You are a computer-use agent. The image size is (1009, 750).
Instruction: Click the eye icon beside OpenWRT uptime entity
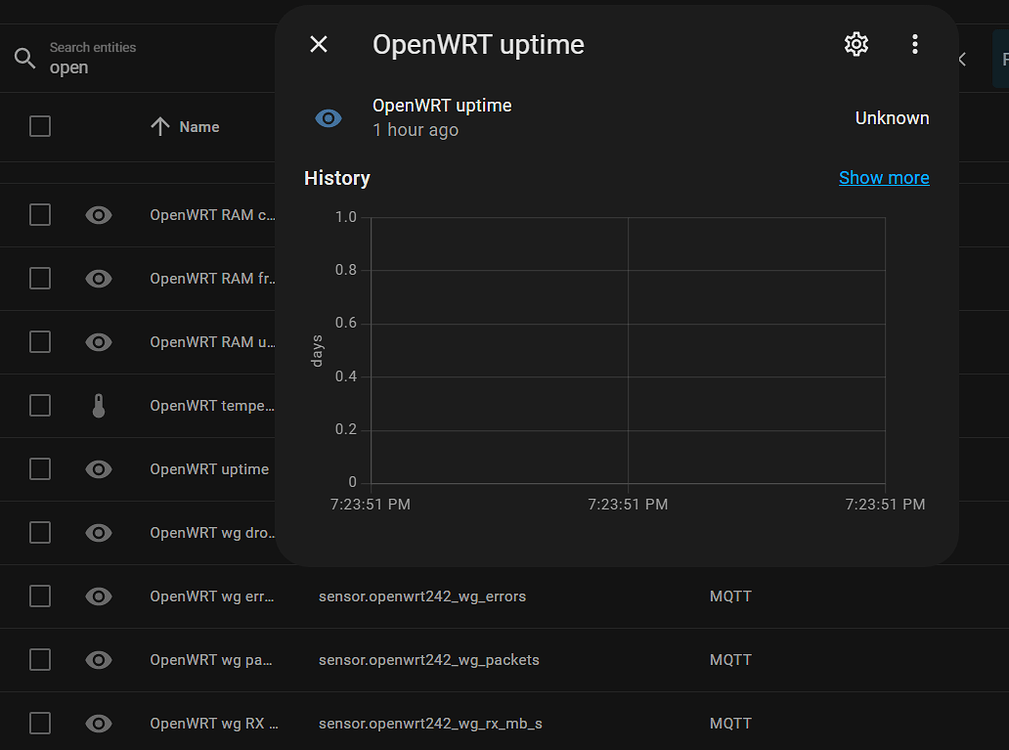(98, 469)
